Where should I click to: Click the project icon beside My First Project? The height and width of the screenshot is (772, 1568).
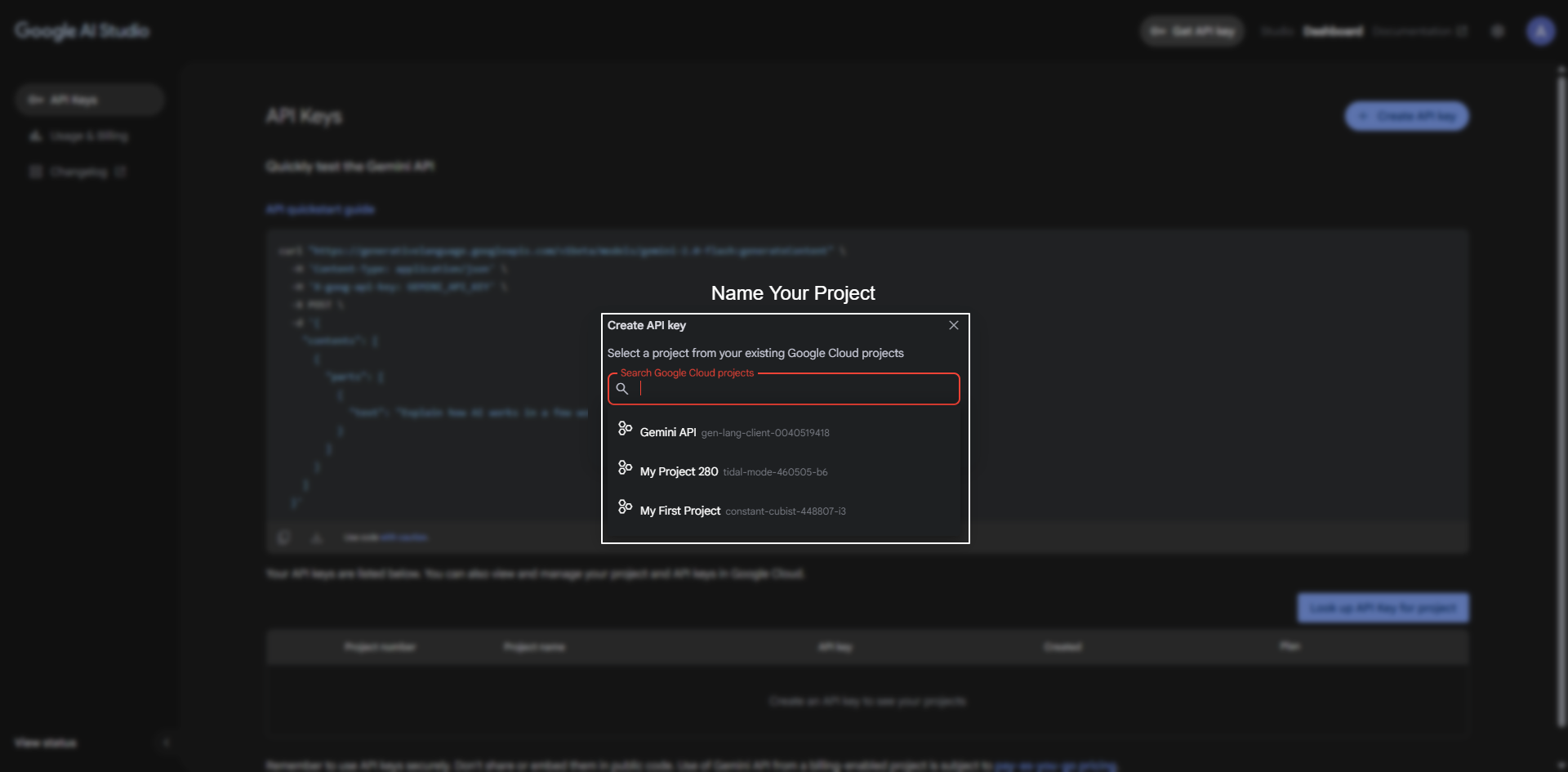[x=625, y=507]
